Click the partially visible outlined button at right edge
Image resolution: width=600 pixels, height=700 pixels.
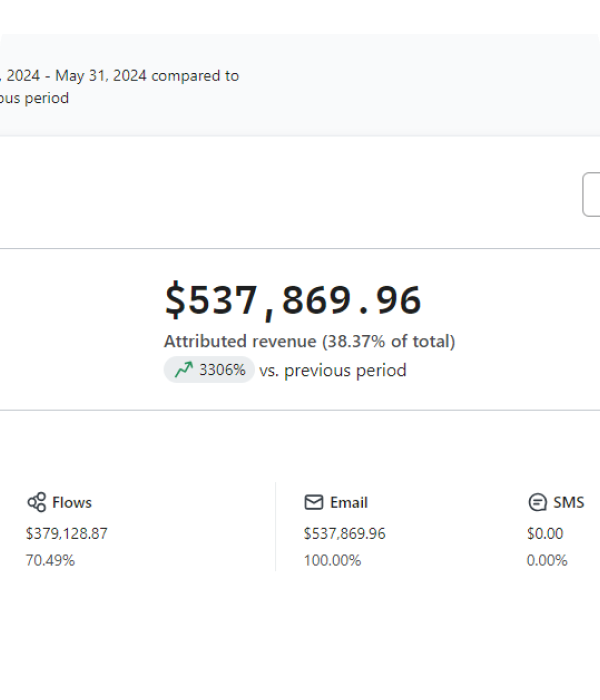[592, 194]
